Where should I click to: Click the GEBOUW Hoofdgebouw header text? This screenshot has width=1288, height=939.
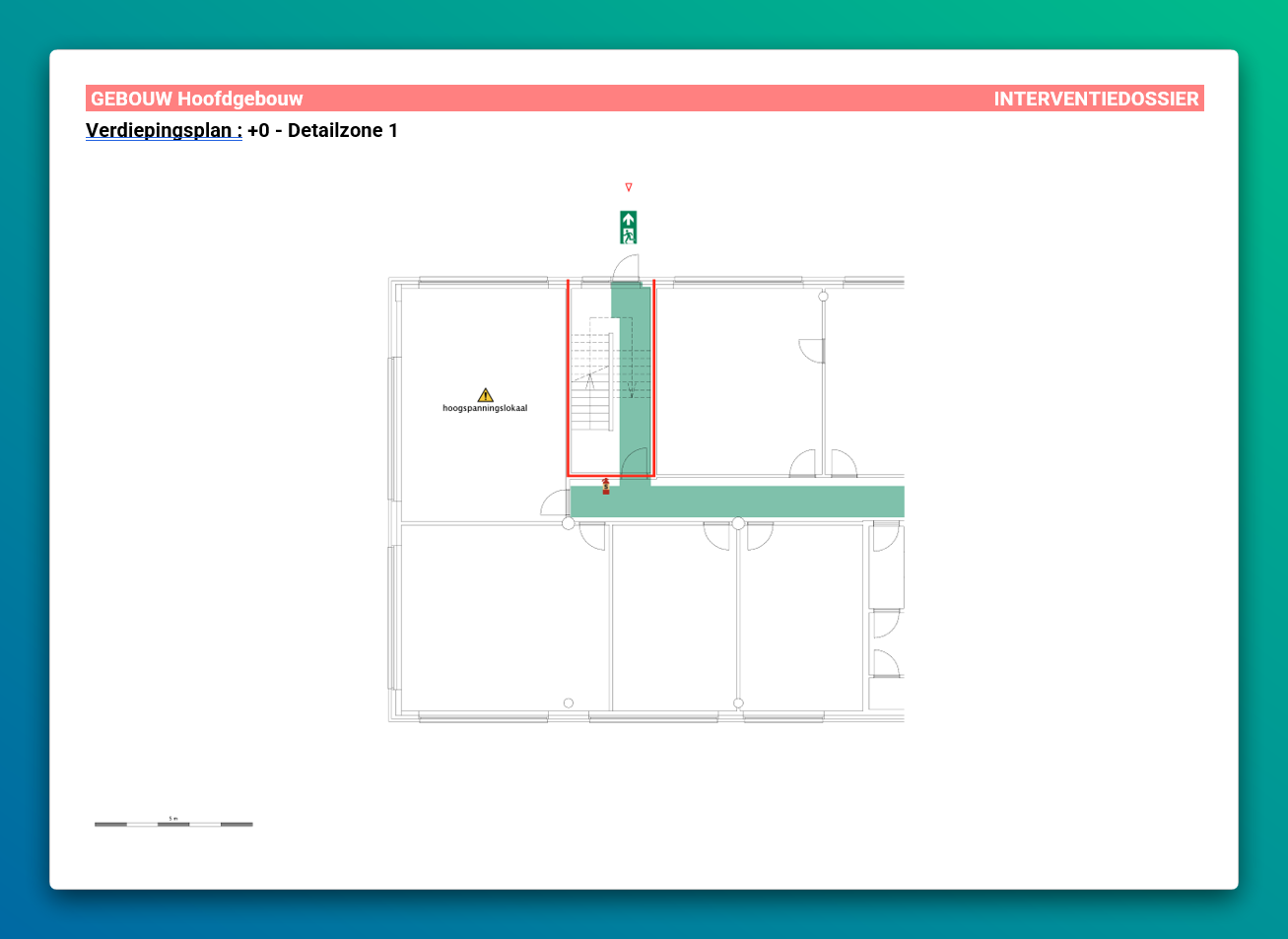click(197, 99)
